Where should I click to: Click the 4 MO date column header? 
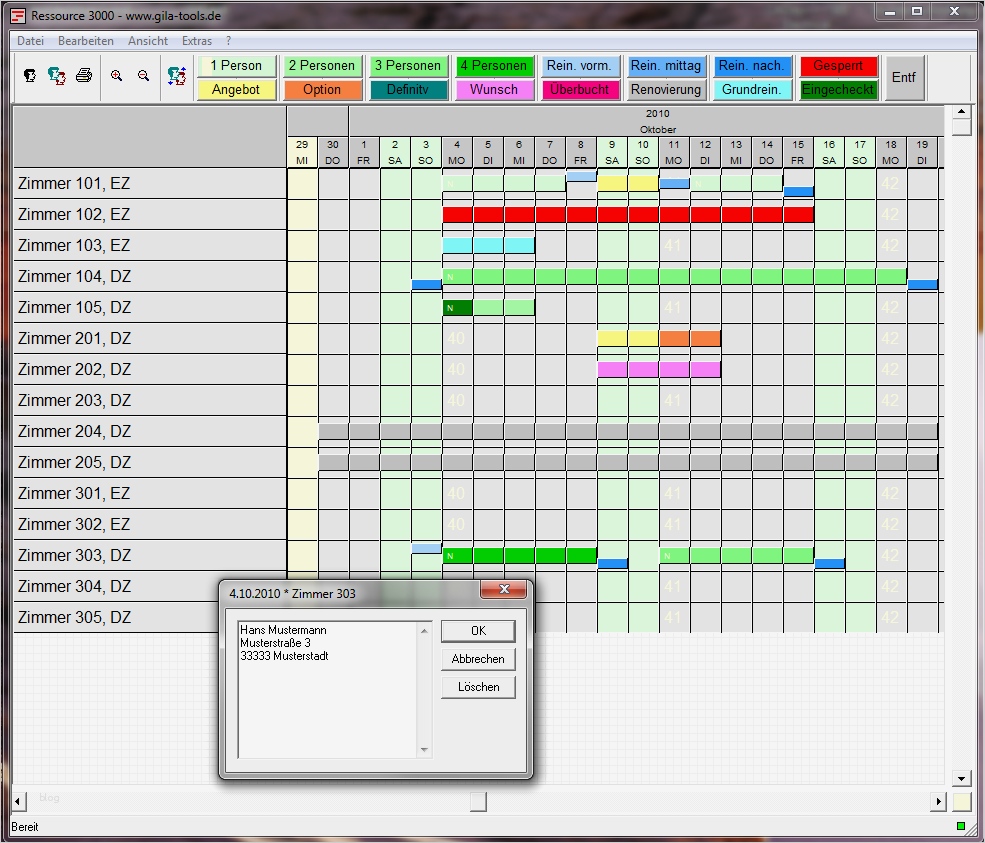click(457, 153)
